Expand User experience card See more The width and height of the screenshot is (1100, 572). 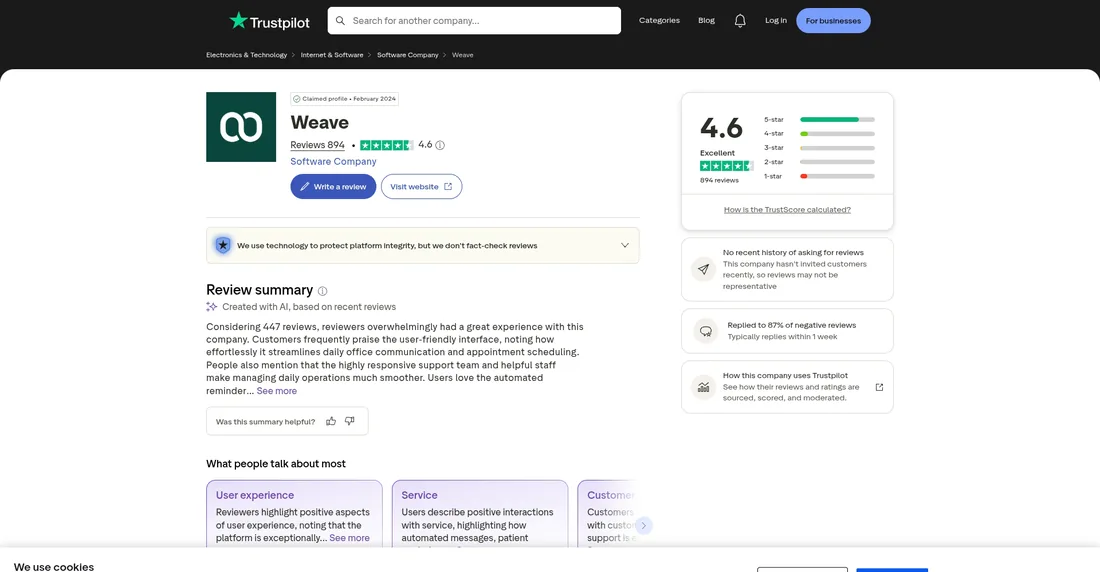(x=349, y=538)
